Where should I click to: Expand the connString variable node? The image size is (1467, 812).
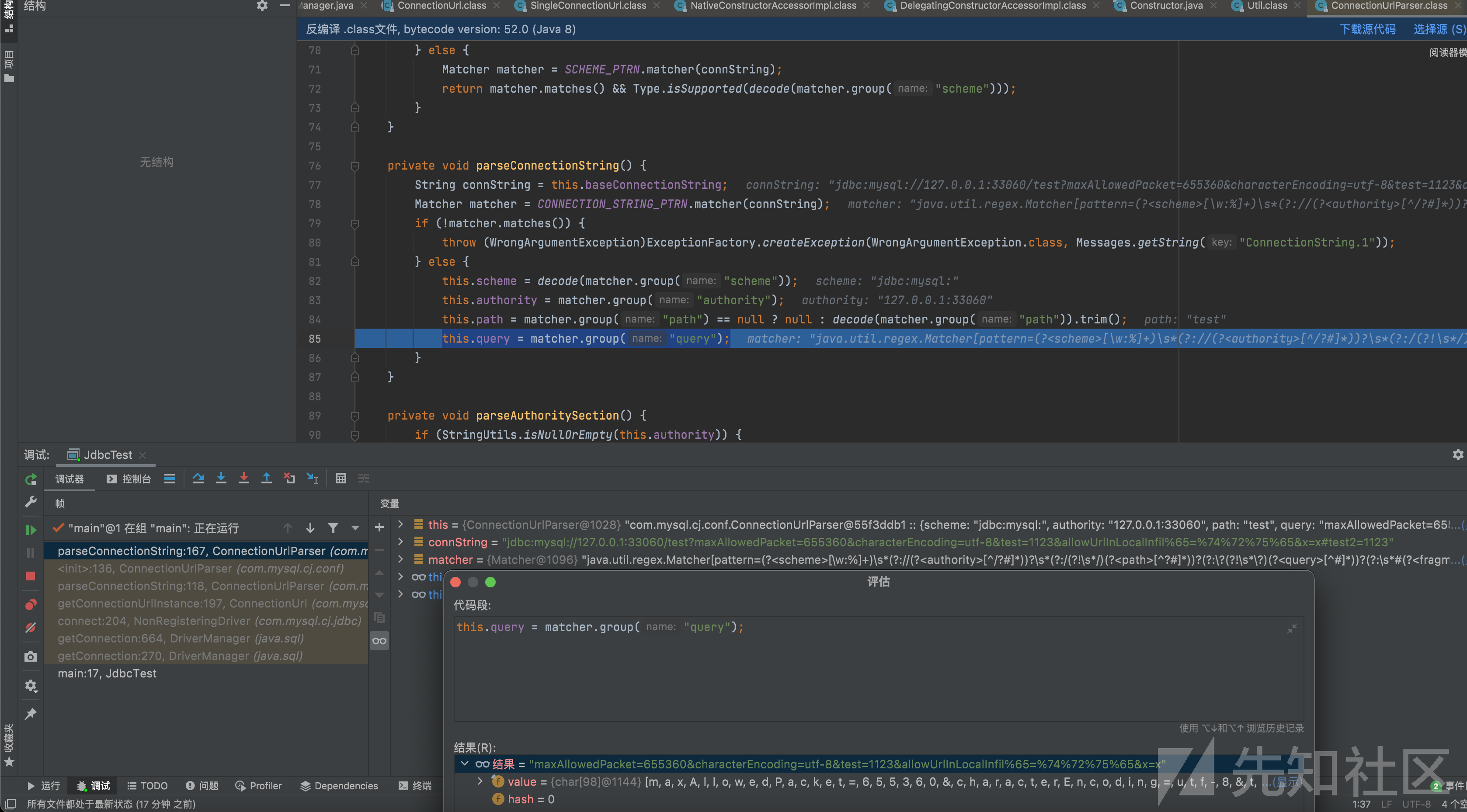click(401, 541)
